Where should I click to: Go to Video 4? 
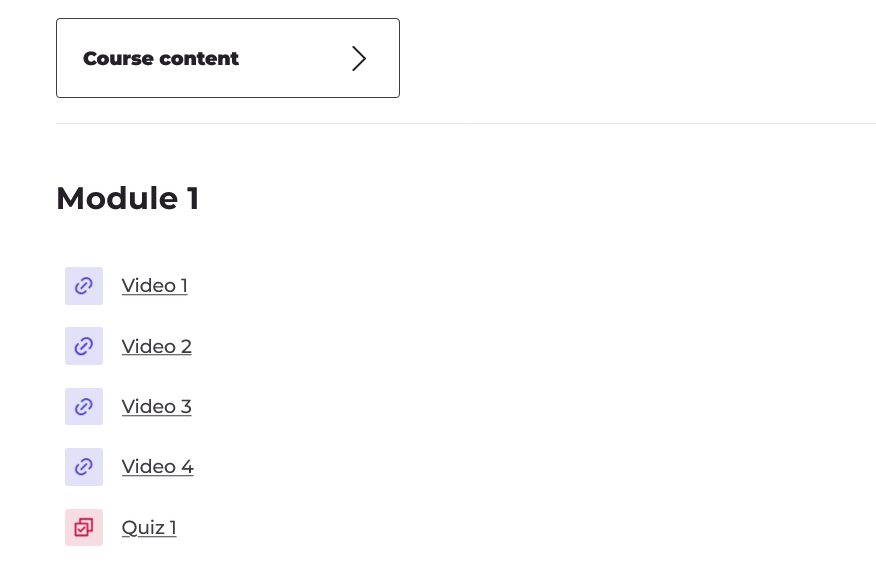tap(157, 466)
